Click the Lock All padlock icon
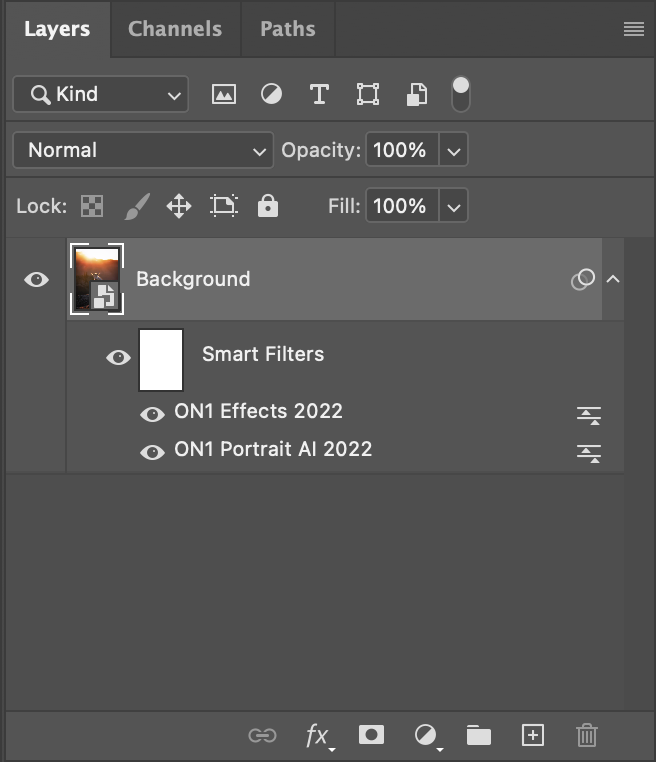The image size is (656, 762). coord(267,207)
